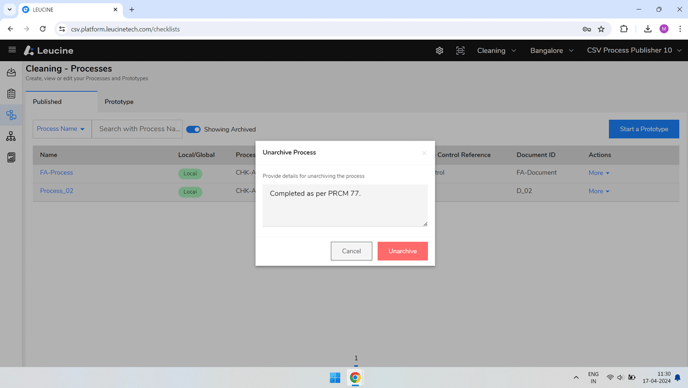Open the hierarchy ontology icon in sidebar
The height and width of the screenshot is (388, 688).
point(11,136)
